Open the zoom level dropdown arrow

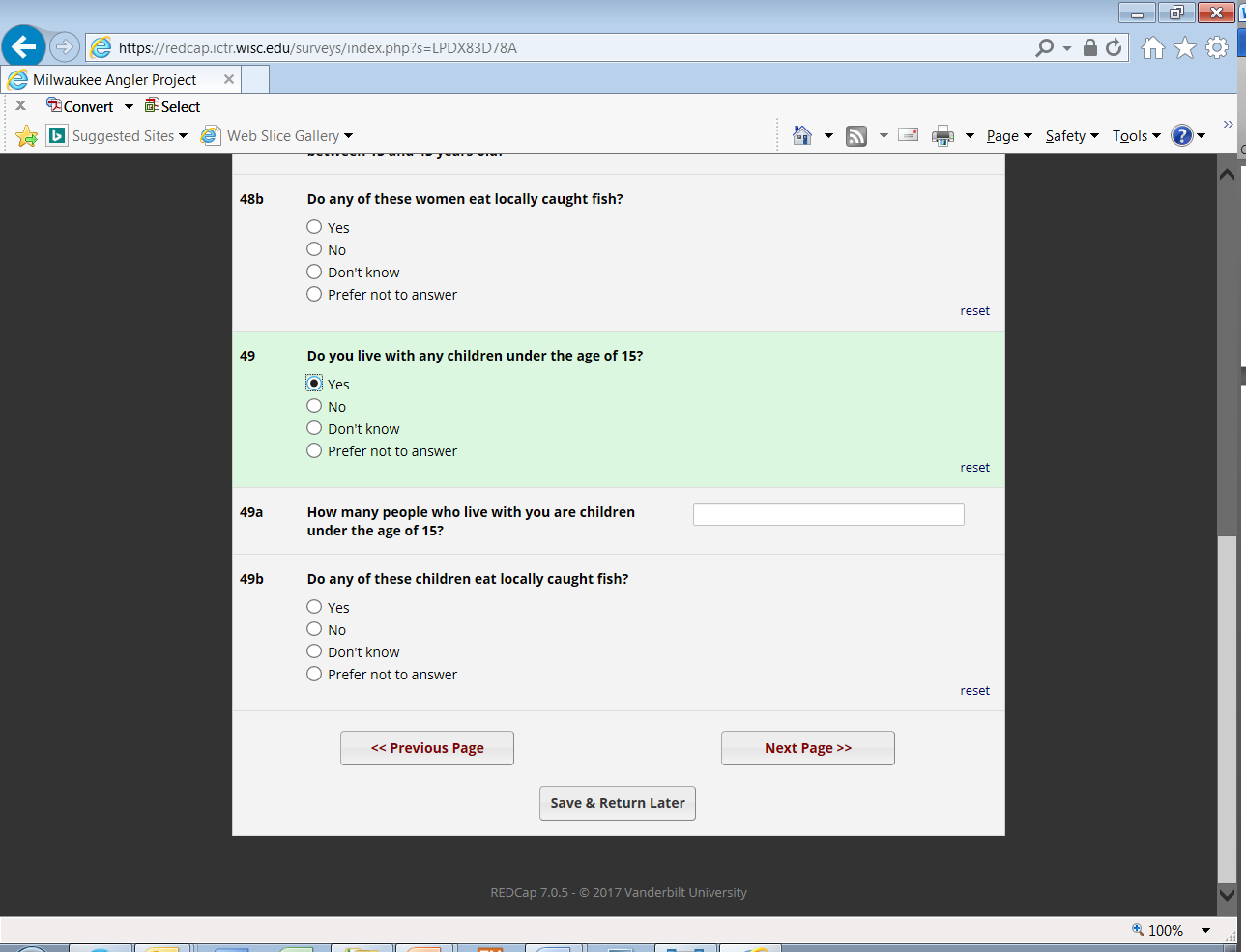tap(1205, 930)
